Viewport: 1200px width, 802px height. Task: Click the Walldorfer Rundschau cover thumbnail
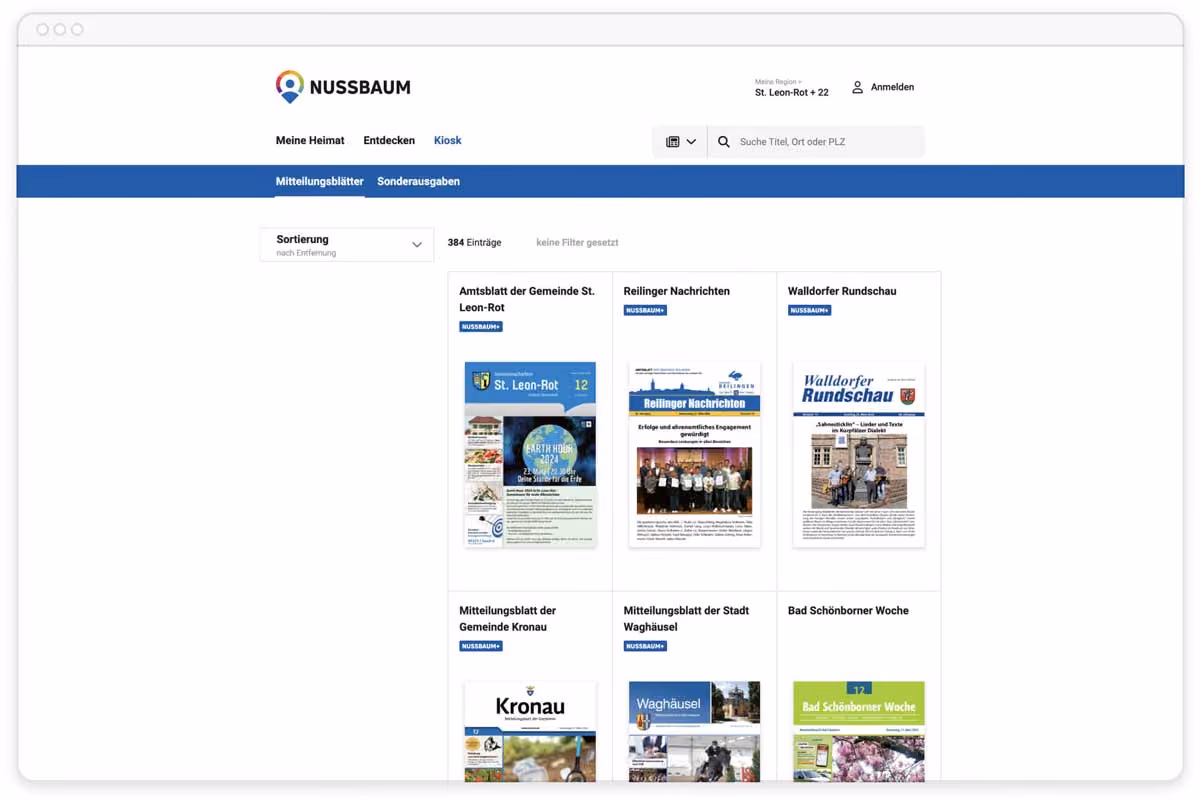(x=859, y=454)
